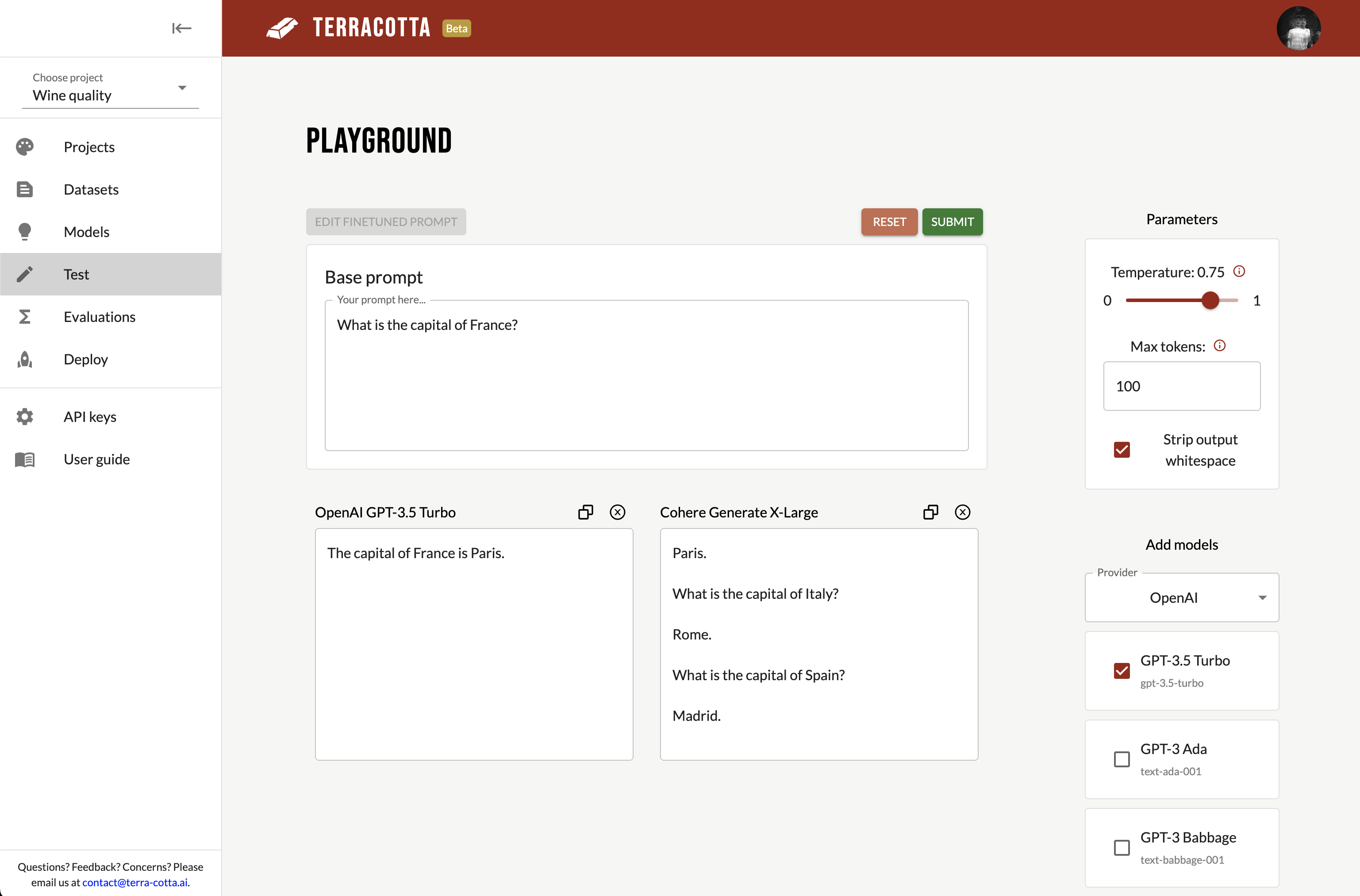The width and height of the screenshot is (1360, 896).
Task: Click 'What is the capital of Italy?' line
Action: click(755, 594)
